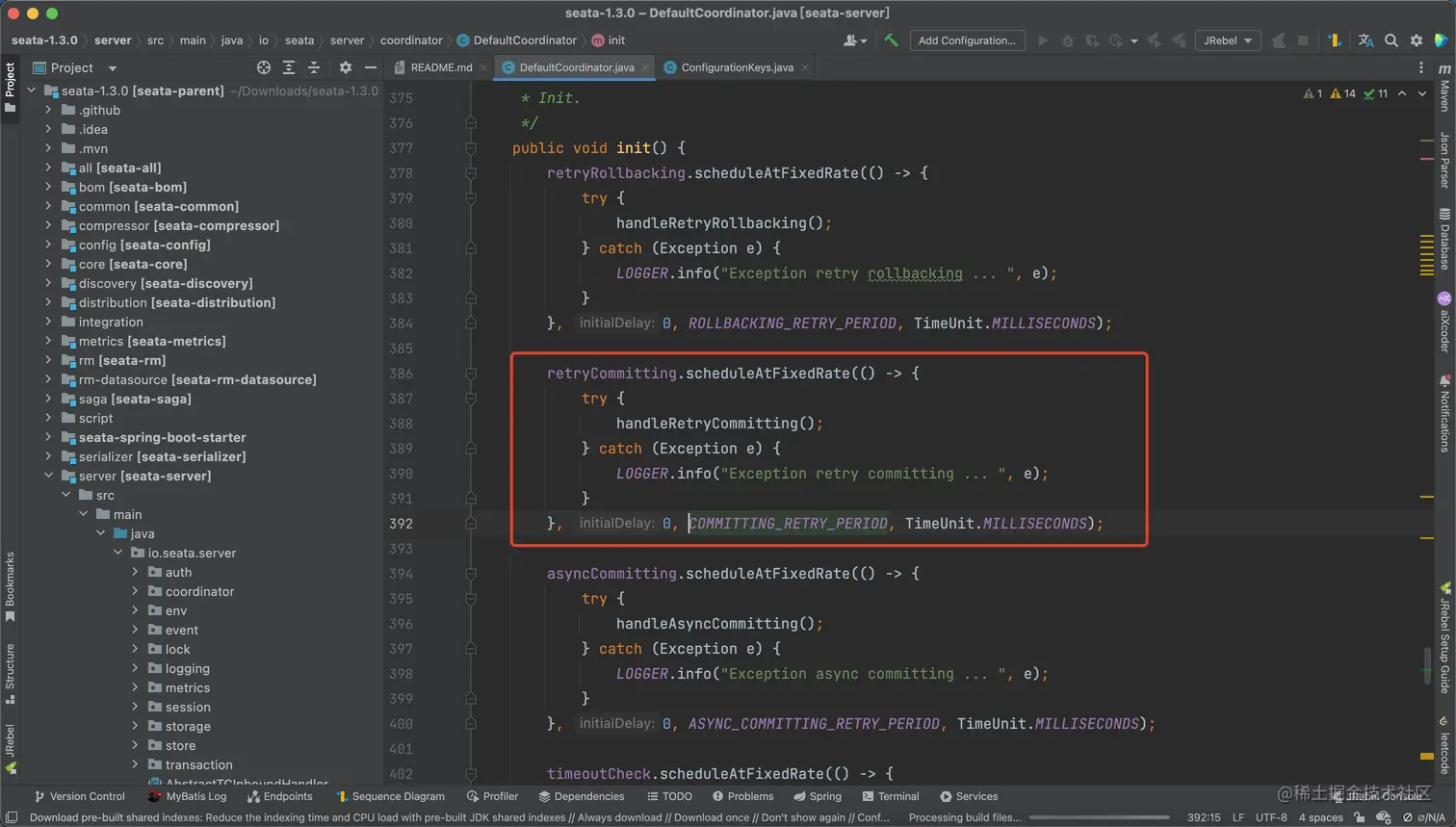Change file encoding UTF-8 in status bar
The width and height of the screenshot is (1456, 827).
point(1271,817)
